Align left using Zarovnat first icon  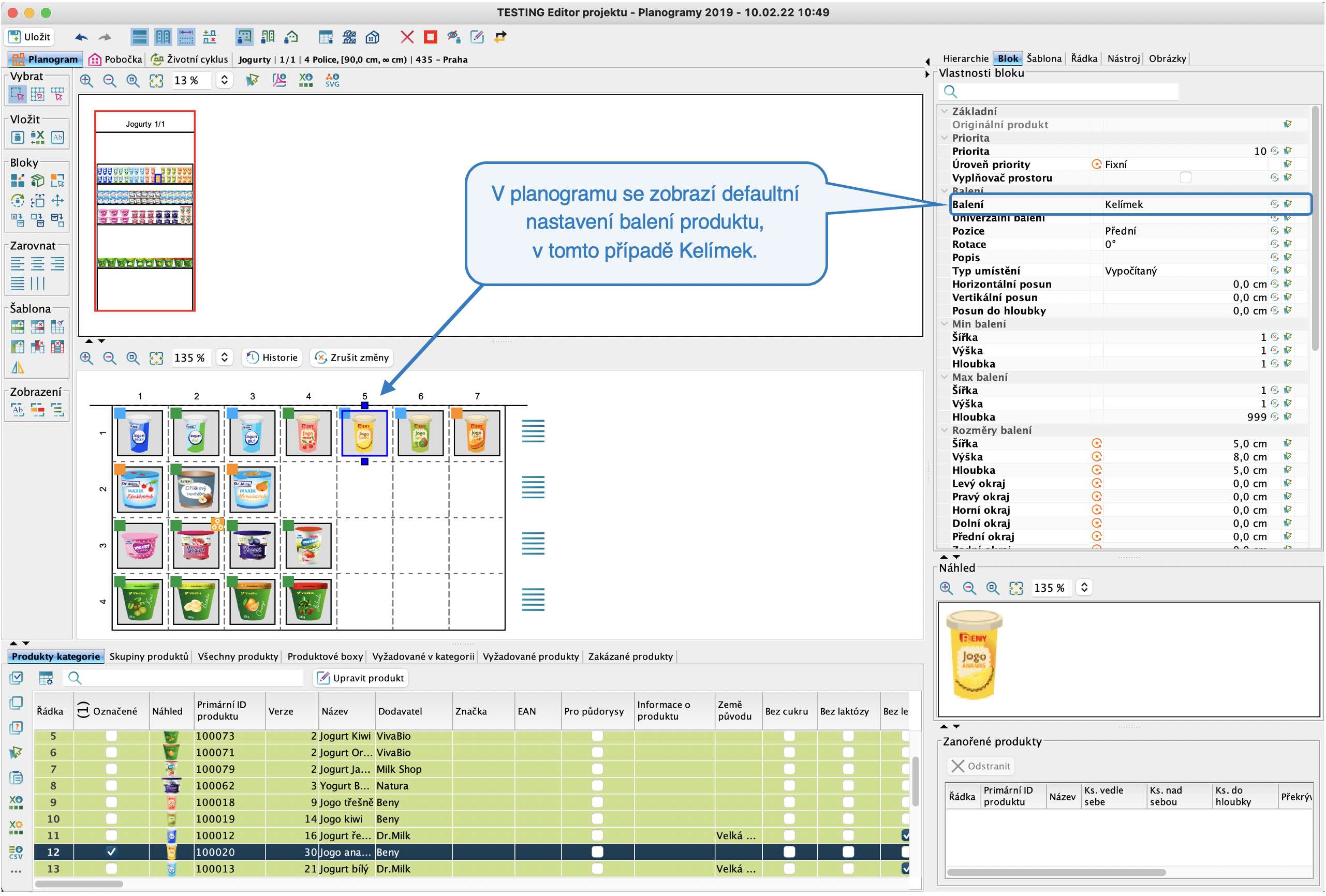(x=17, y=263)
